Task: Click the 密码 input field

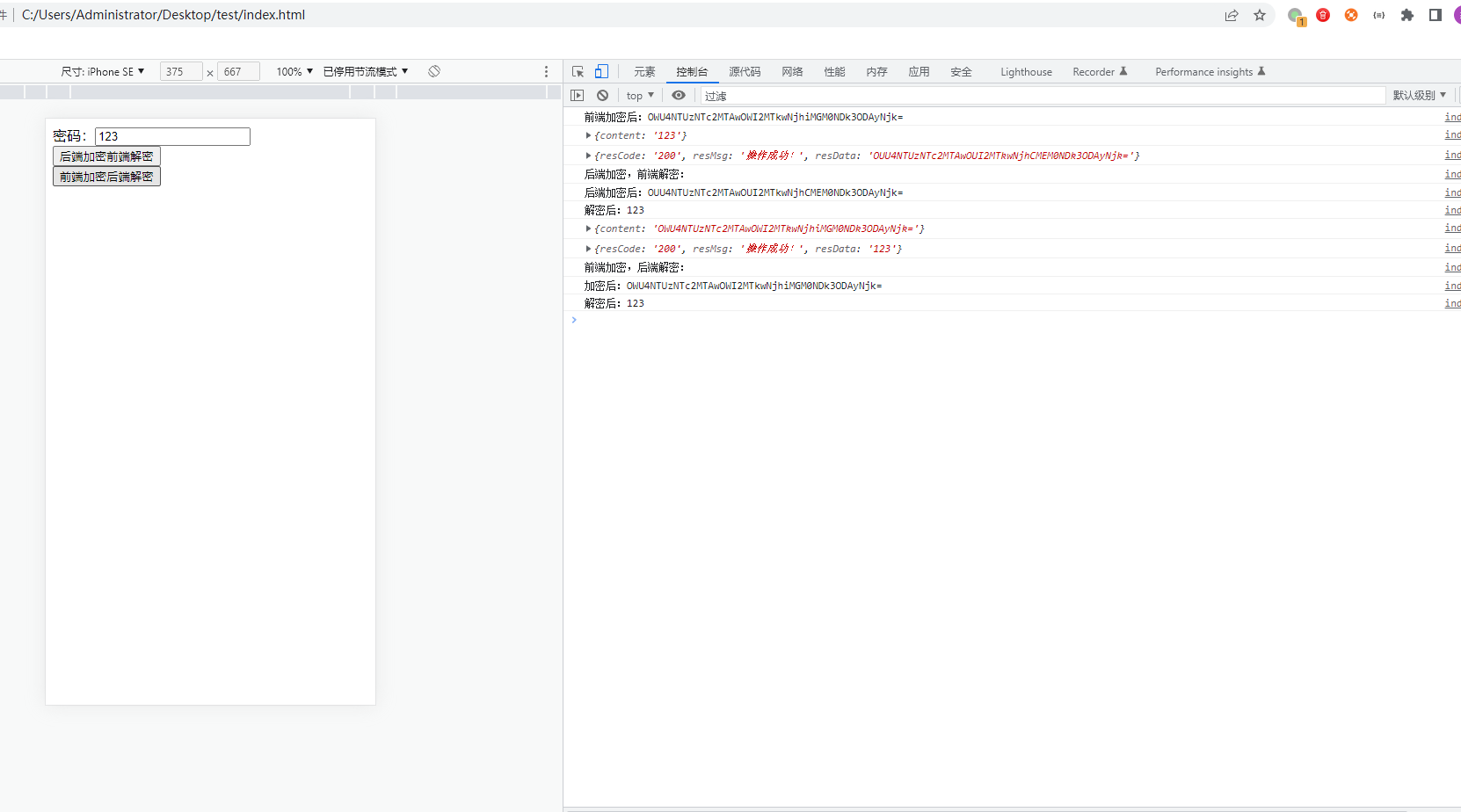Action: pos(172,136)
